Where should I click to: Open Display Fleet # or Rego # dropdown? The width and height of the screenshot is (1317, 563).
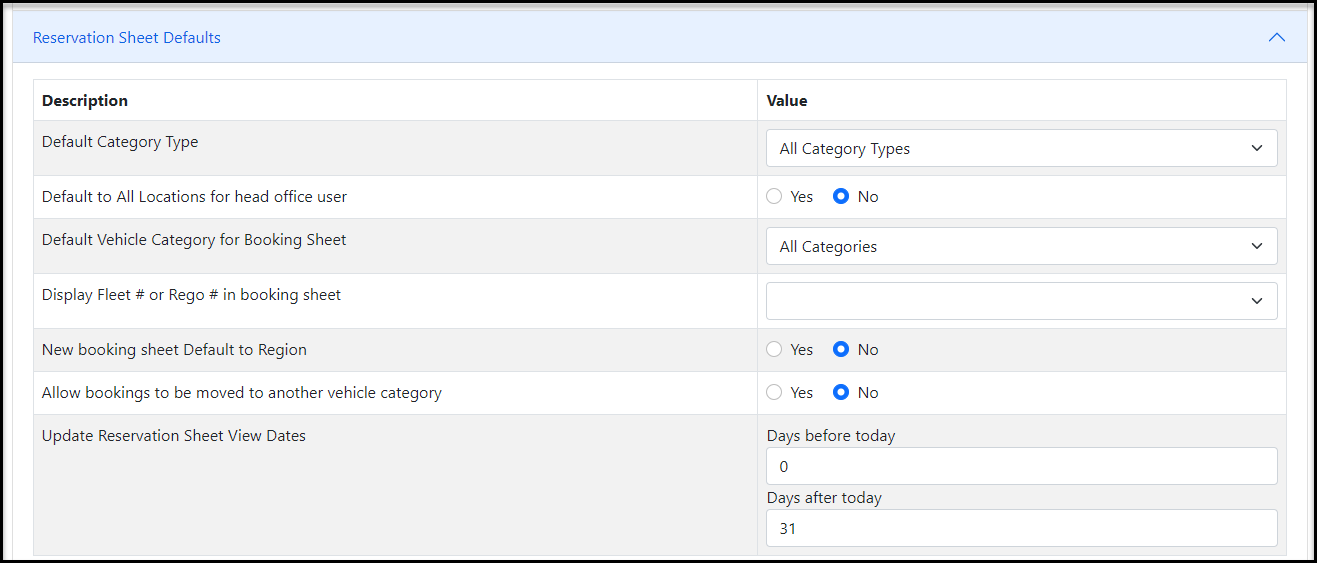coord(1022,301)
